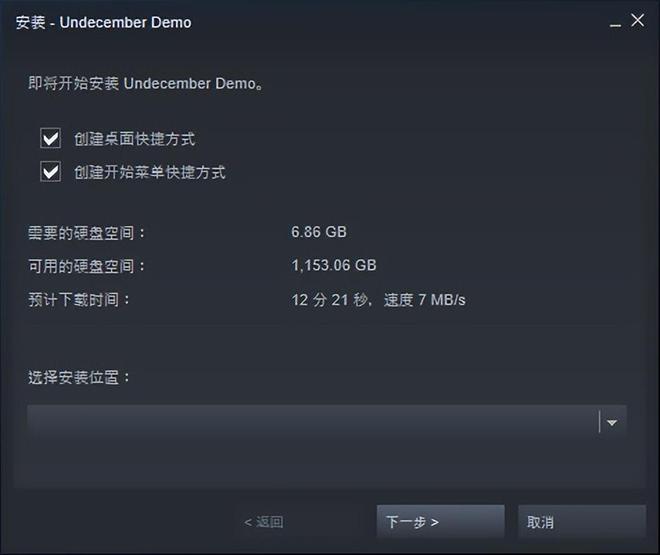This screenshot has height=555, width=660.
Task: Toggle the 创建开始菜单快捷方式 checkbox
Action: 51,172
